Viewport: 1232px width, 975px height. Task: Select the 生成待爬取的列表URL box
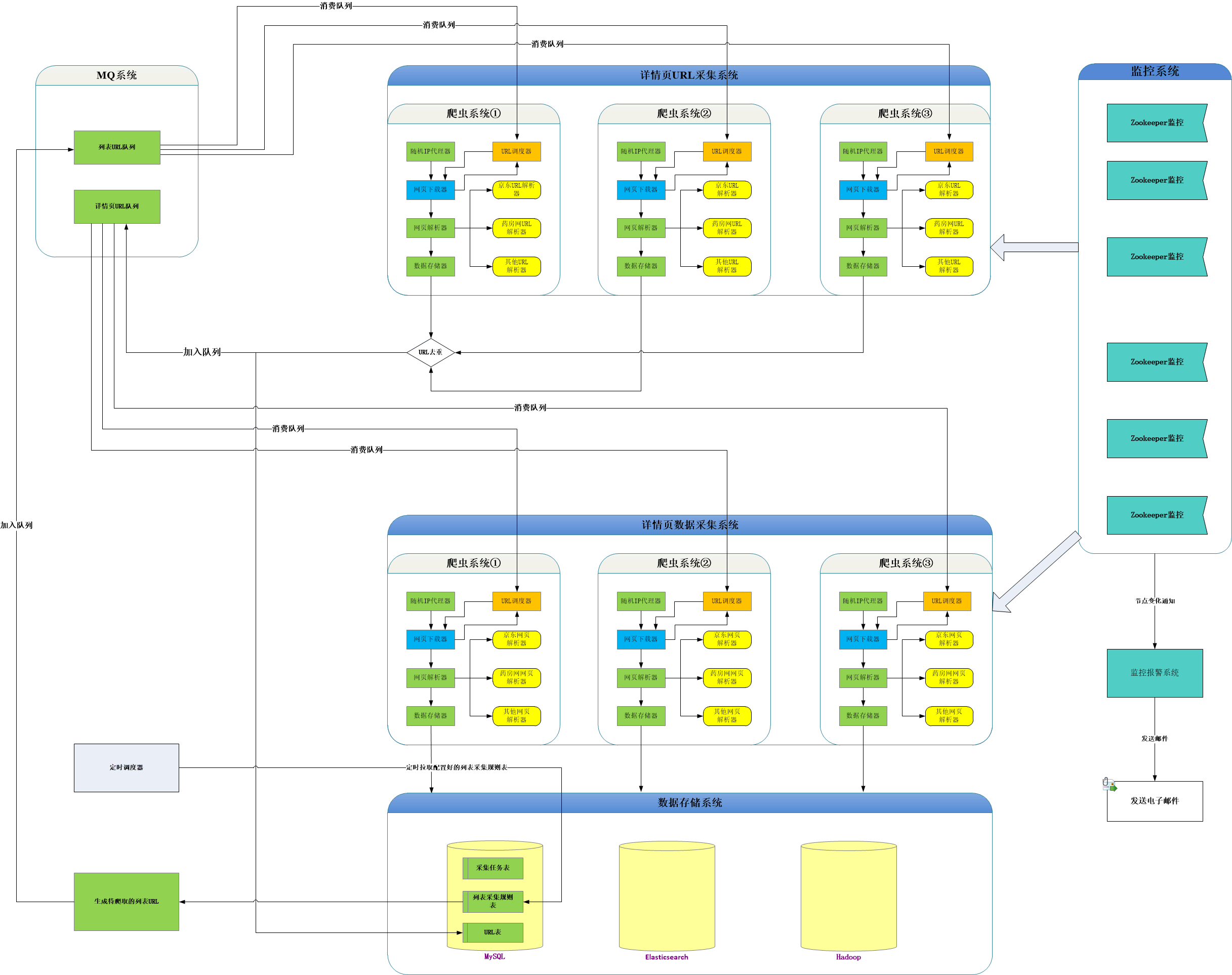click(126, 902)
